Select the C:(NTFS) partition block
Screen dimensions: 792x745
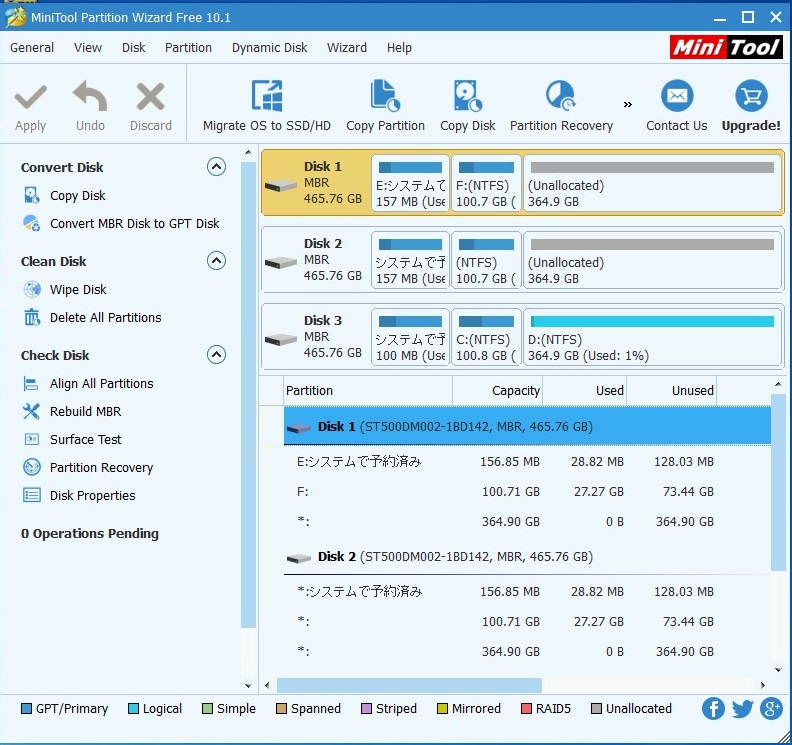[x=486, y=336]
